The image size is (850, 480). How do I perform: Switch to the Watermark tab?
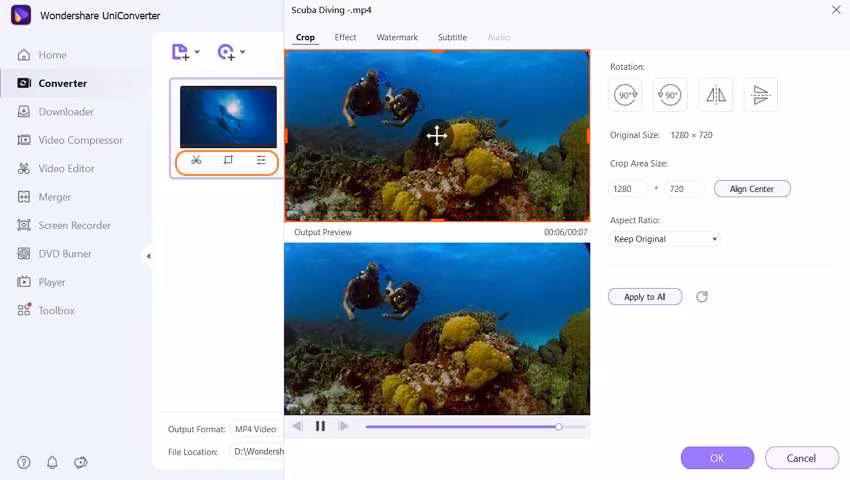tap(397, 37)
